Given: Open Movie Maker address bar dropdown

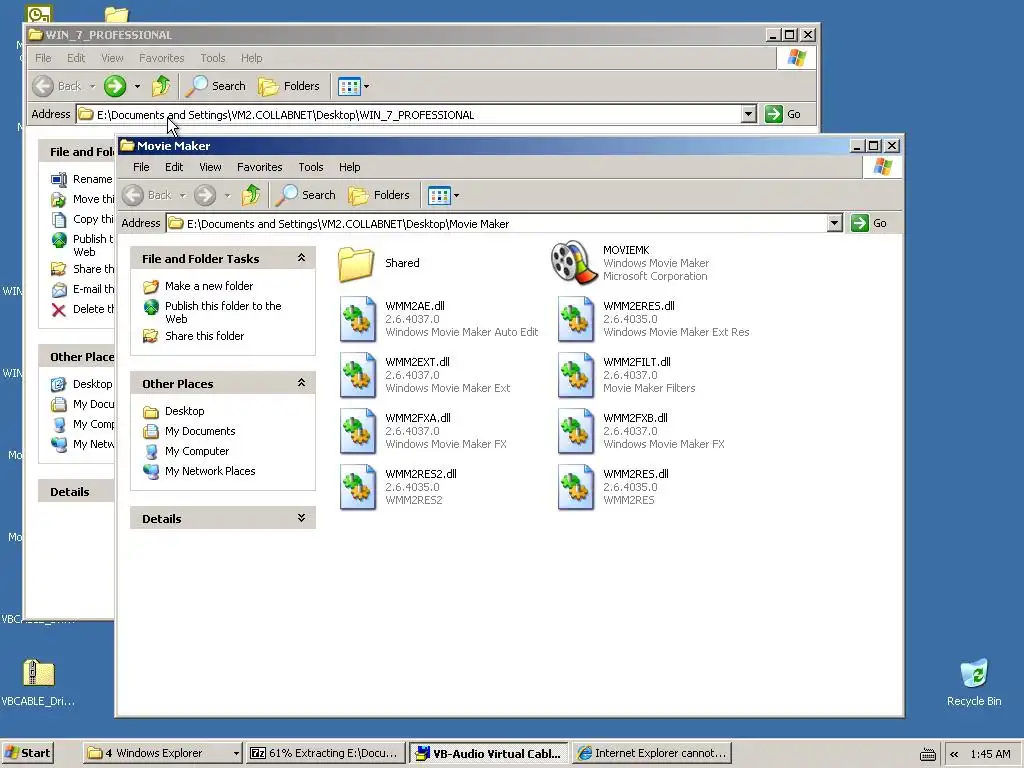Looking at the screenshot, I should point(834,223).
